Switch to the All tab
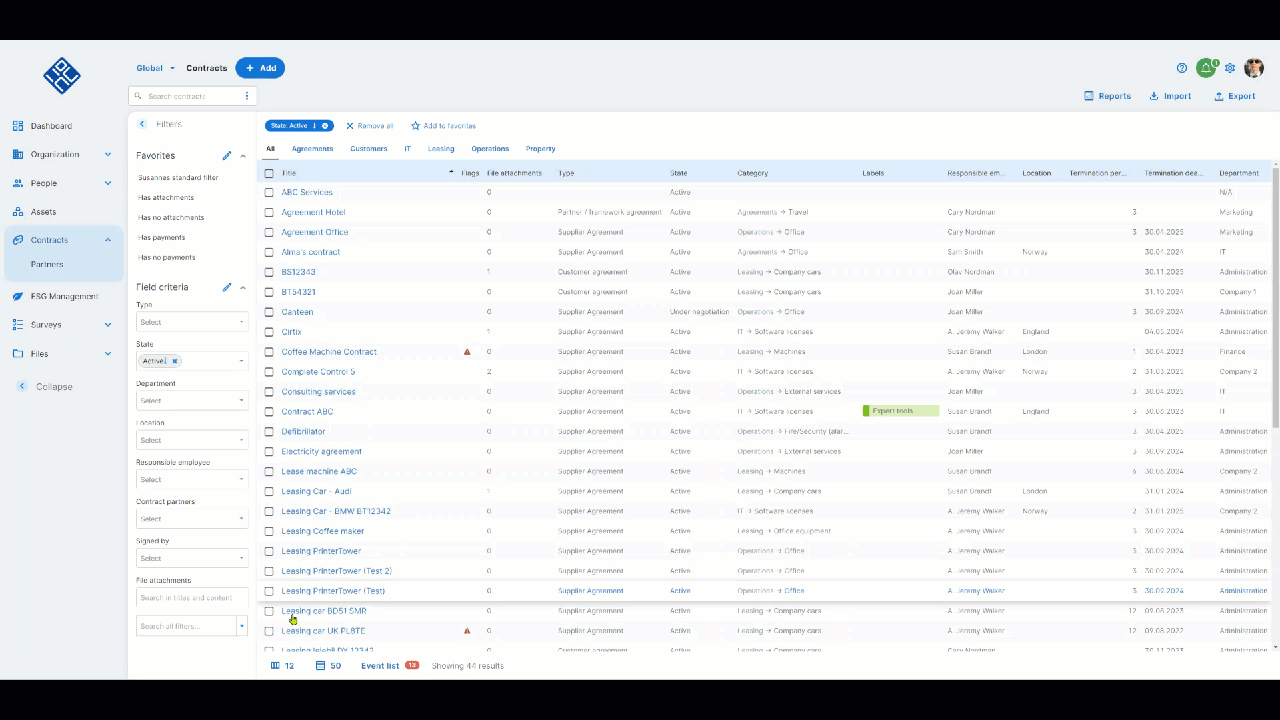 (270, 149)
